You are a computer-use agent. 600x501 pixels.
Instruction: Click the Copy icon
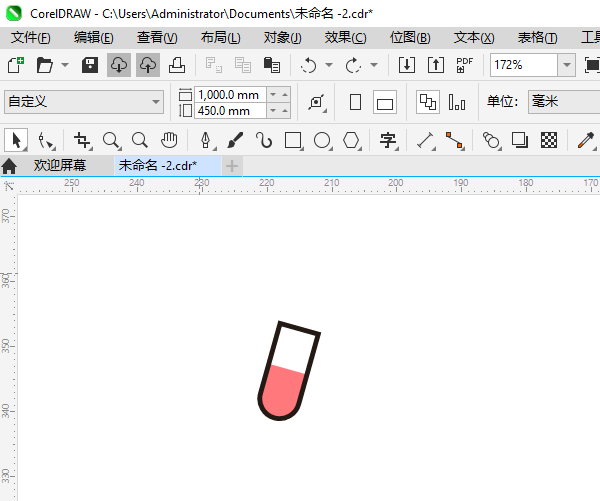tap(243, 65)
